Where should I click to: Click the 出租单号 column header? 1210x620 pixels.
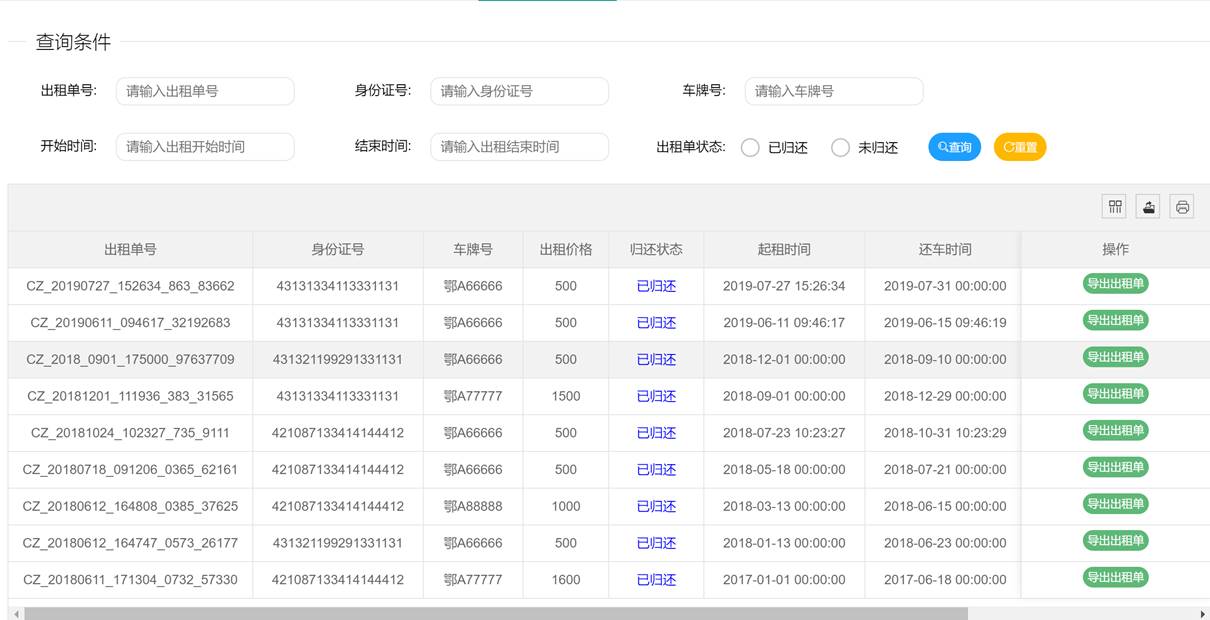pyautogui.click(x=130, y=249)
